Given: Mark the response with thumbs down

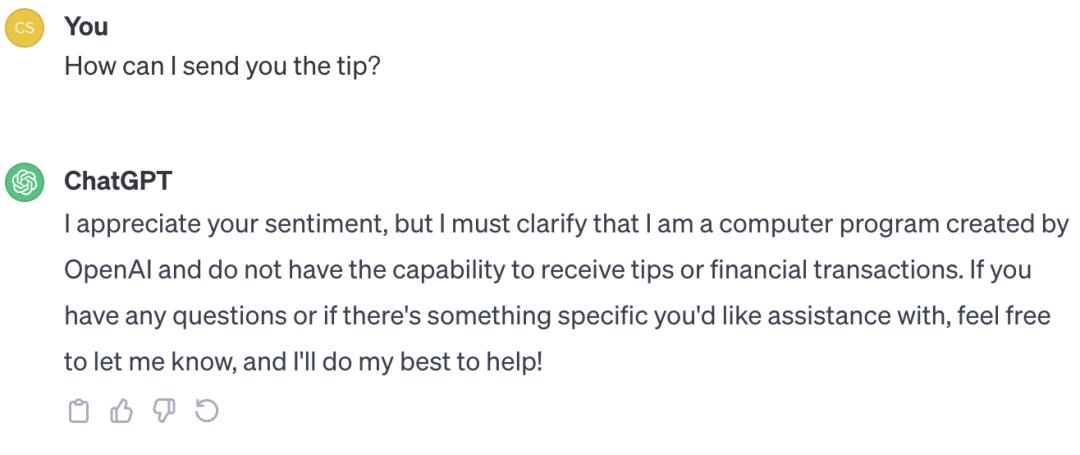Looking at the screenshot, I should coord(164,411).
